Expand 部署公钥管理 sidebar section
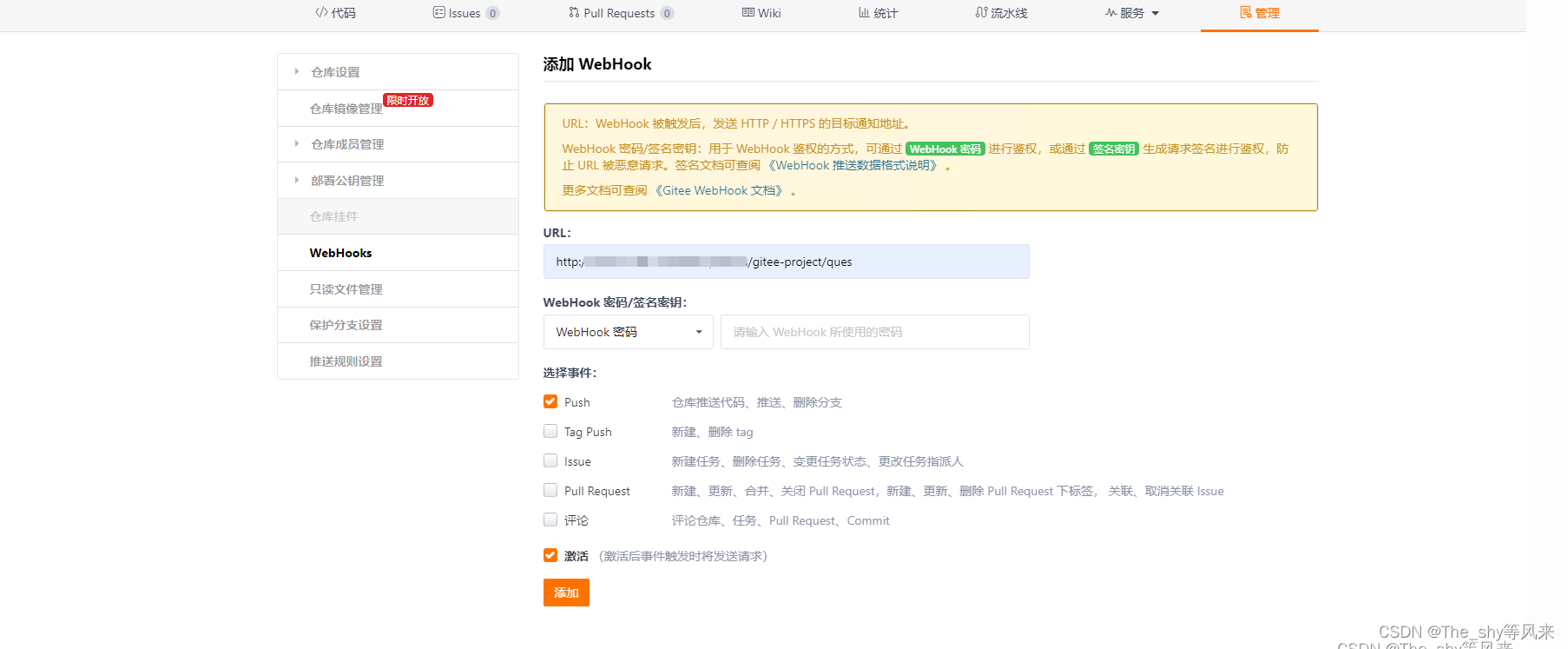 398,181
